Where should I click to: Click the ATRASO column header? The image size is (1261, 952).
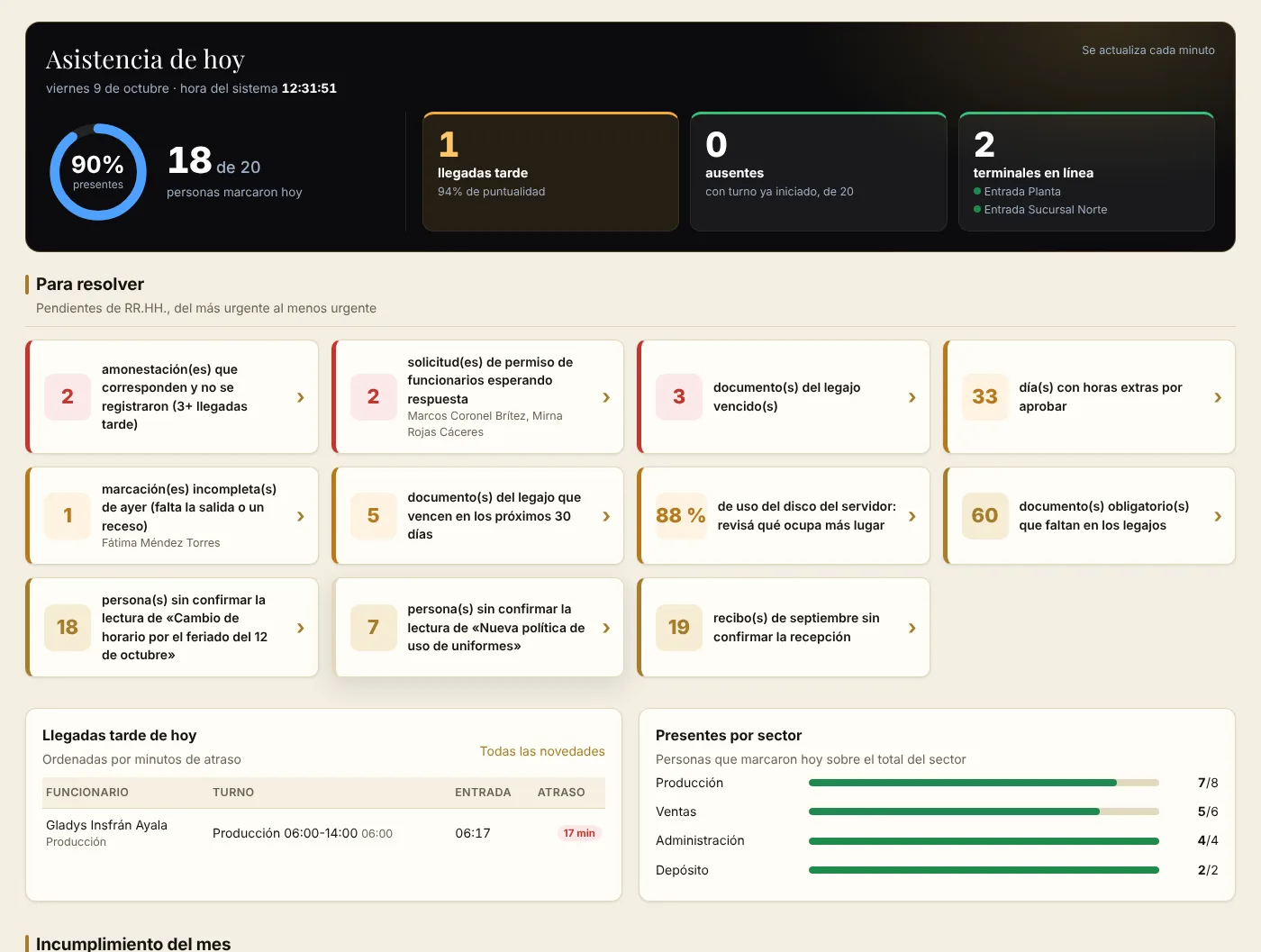561,793
